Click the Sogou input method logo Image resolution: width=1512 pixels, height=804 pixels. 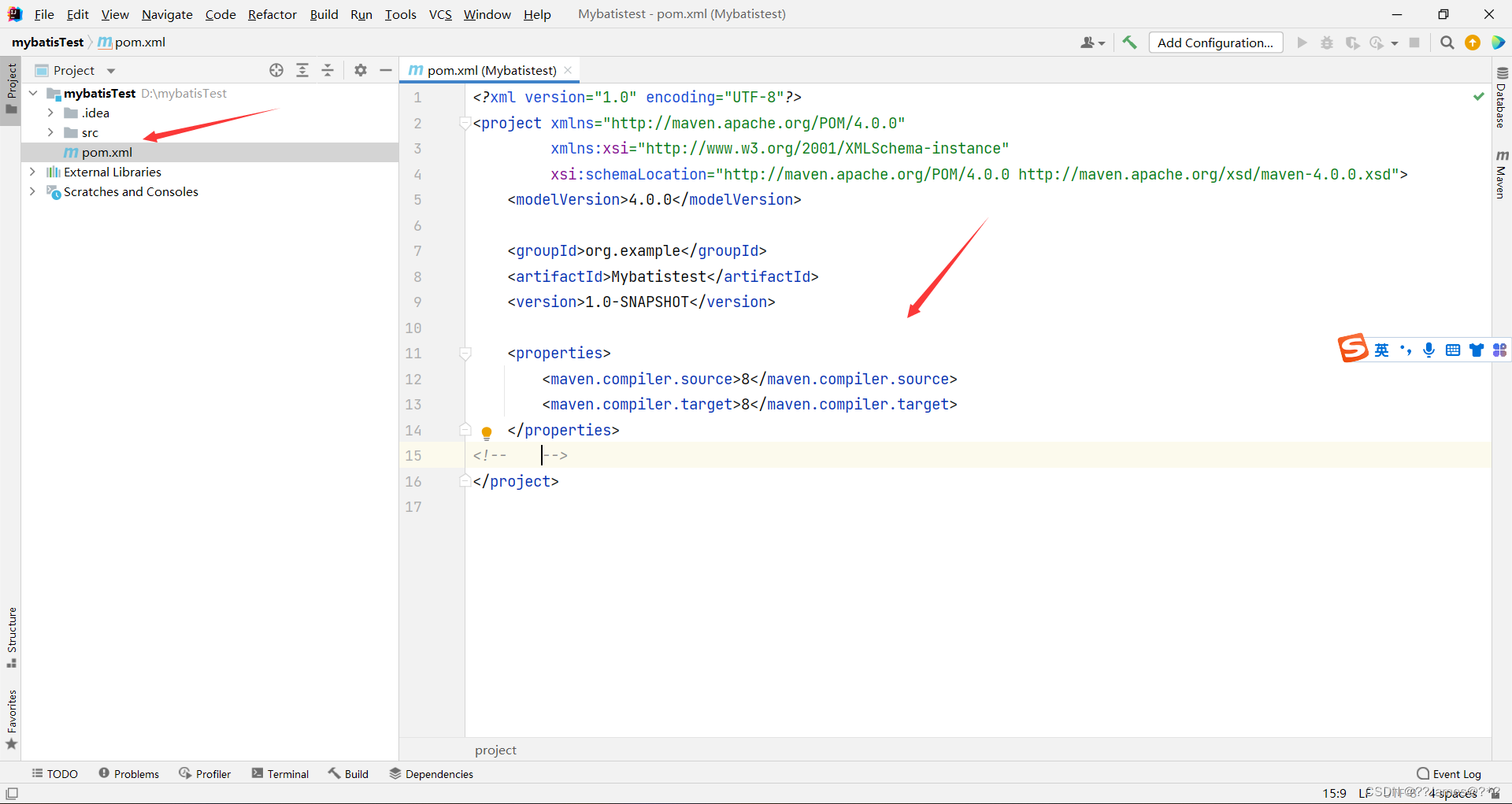1353,348
